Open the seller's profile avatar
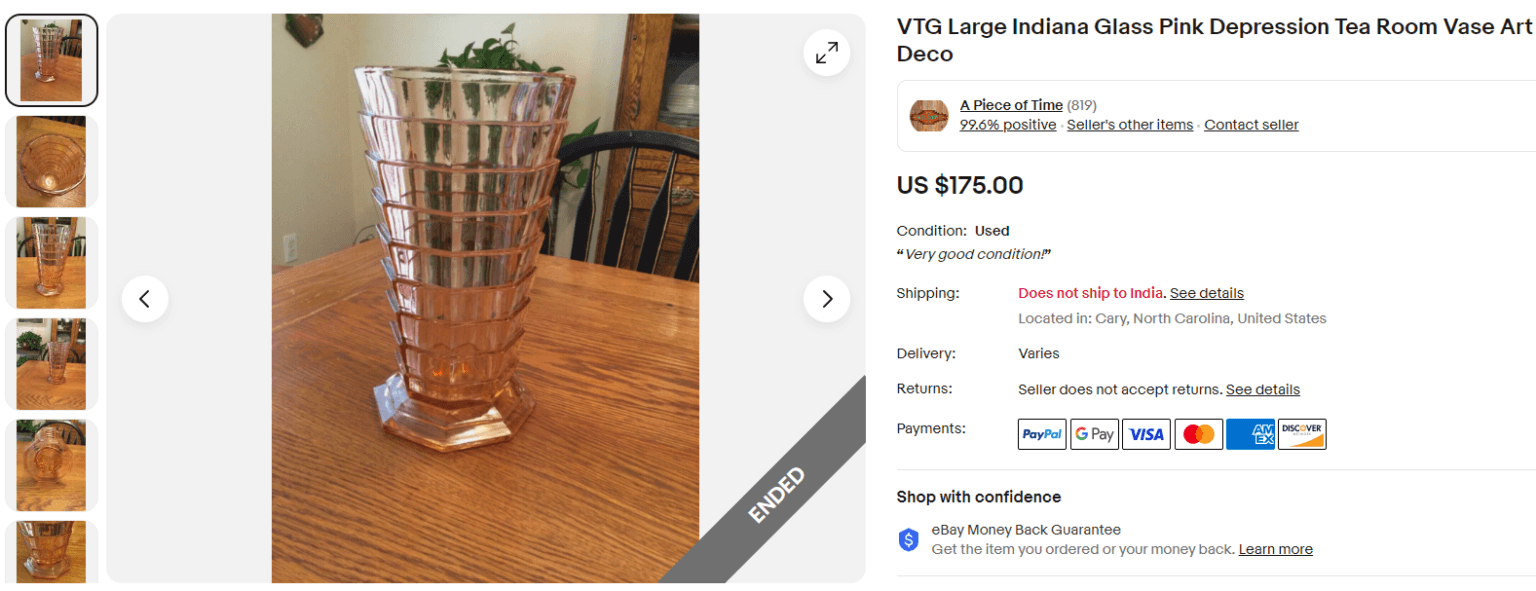 click(929, 114)
